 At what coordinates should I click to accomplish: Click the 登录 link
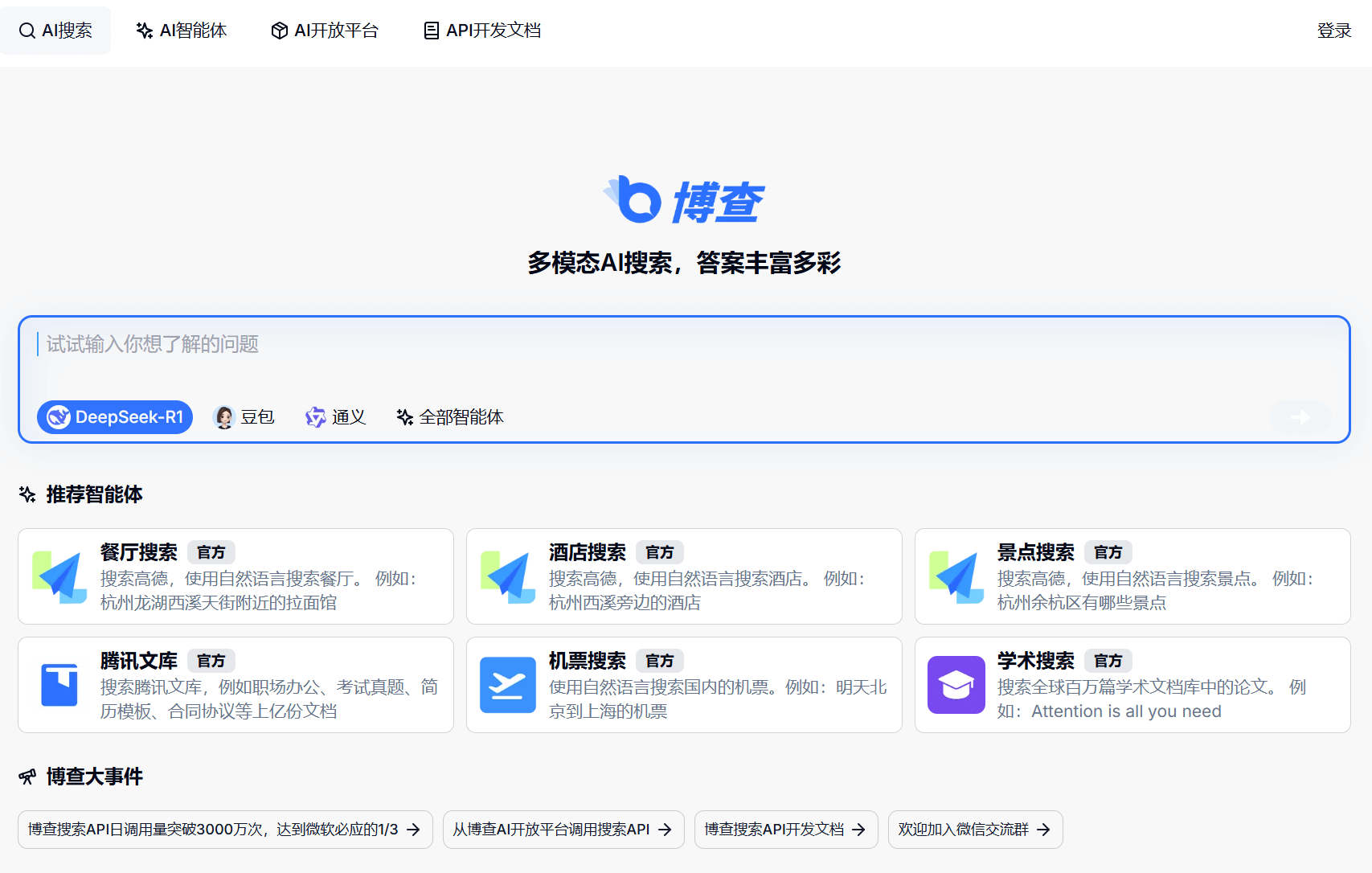[x=1334, y=30]
